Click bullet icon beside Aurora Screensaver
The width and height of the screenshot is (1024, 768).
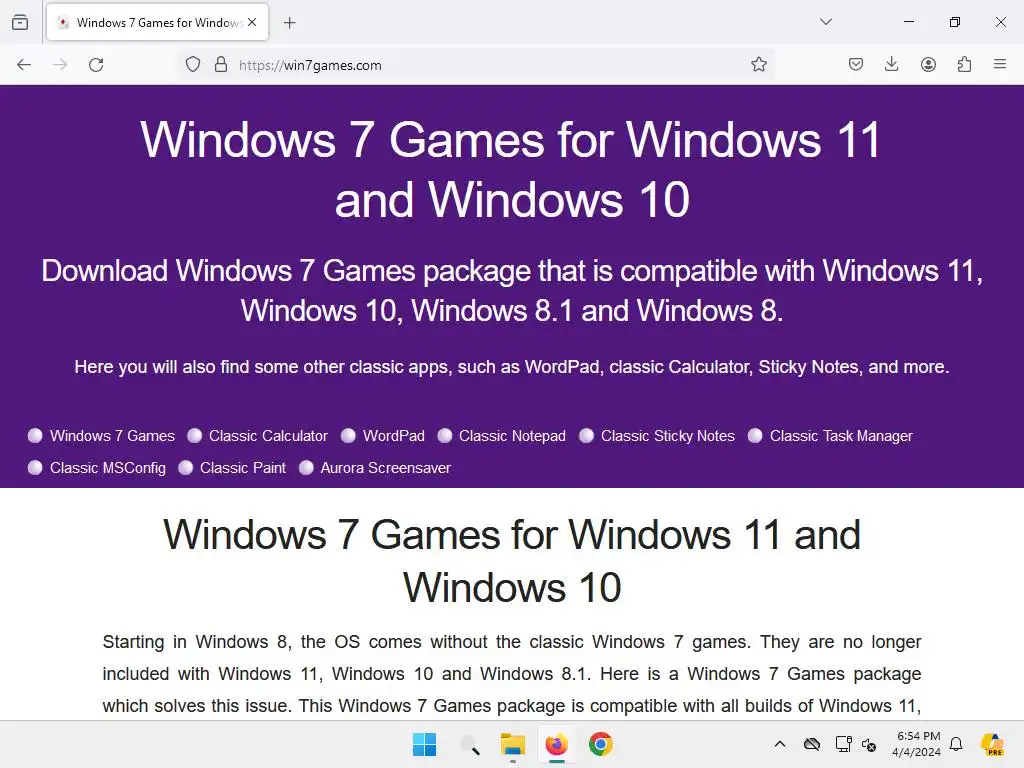pyautogui.click(x=306, y=468)
